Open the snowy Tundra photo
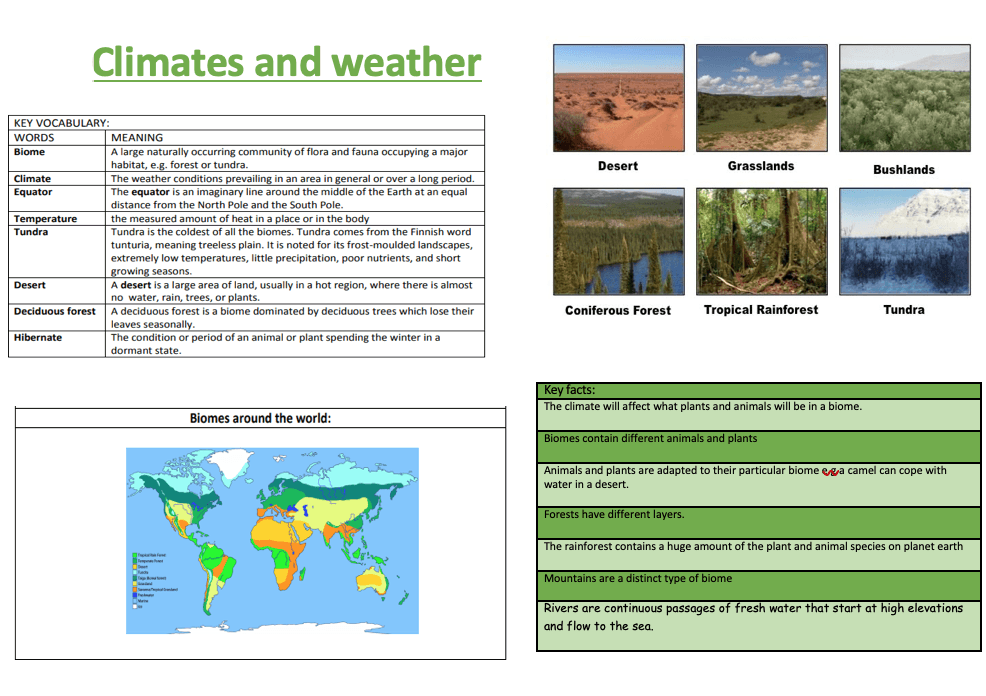 tap(904, 241)
